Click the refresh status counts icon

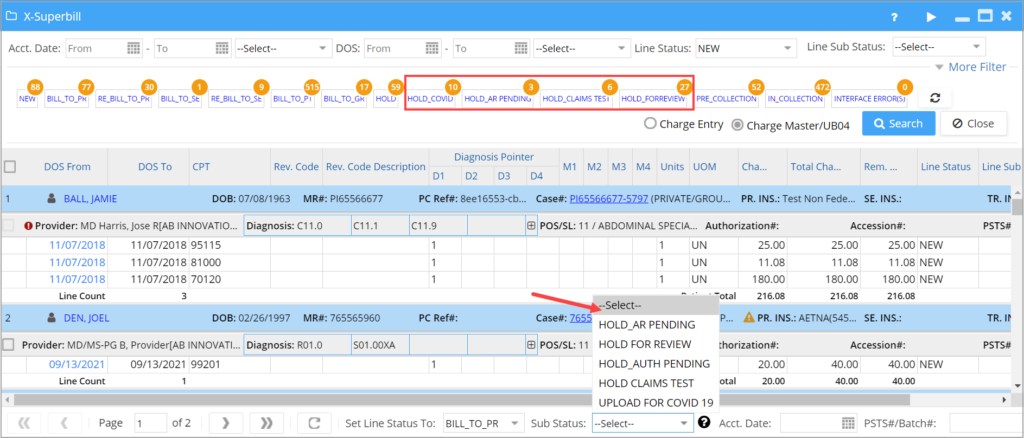coord(934,98)
